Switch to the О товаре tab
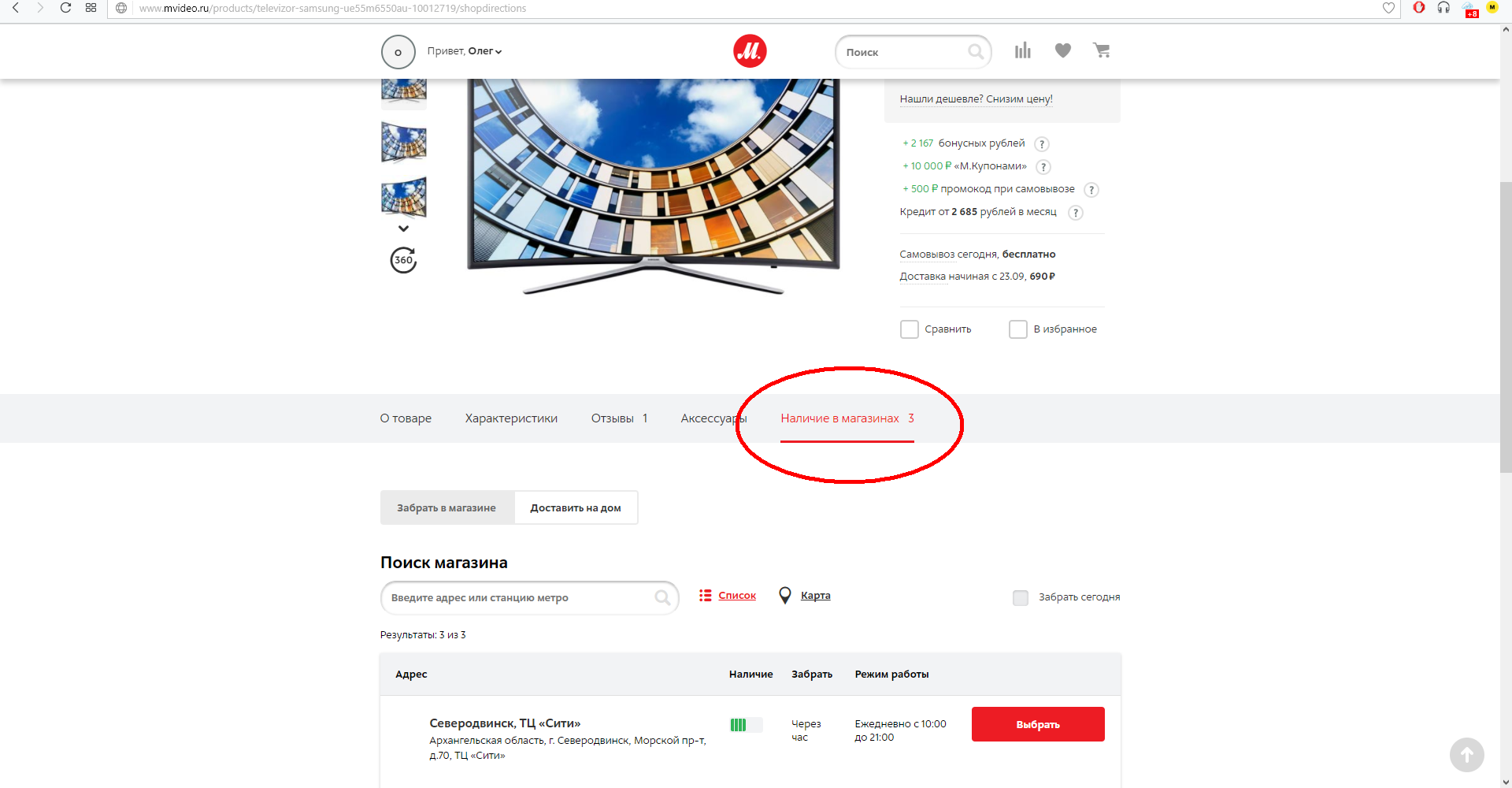This screenshot has height=788, width=1512. [406, 418]
